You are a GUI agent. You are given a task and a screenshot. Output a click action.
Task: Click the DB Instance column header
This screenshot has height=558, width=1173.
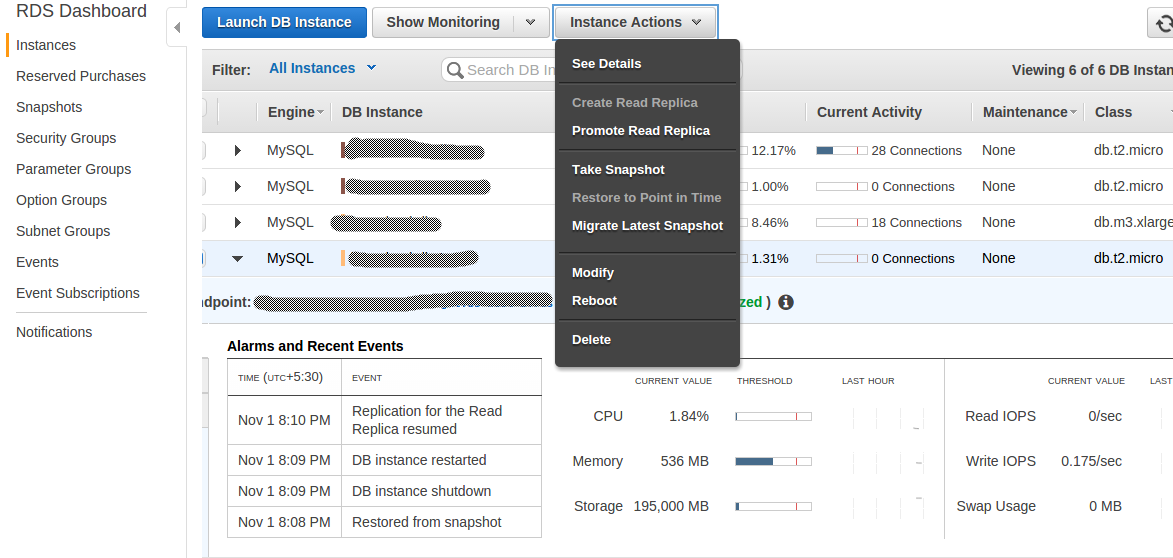[382, 112]
